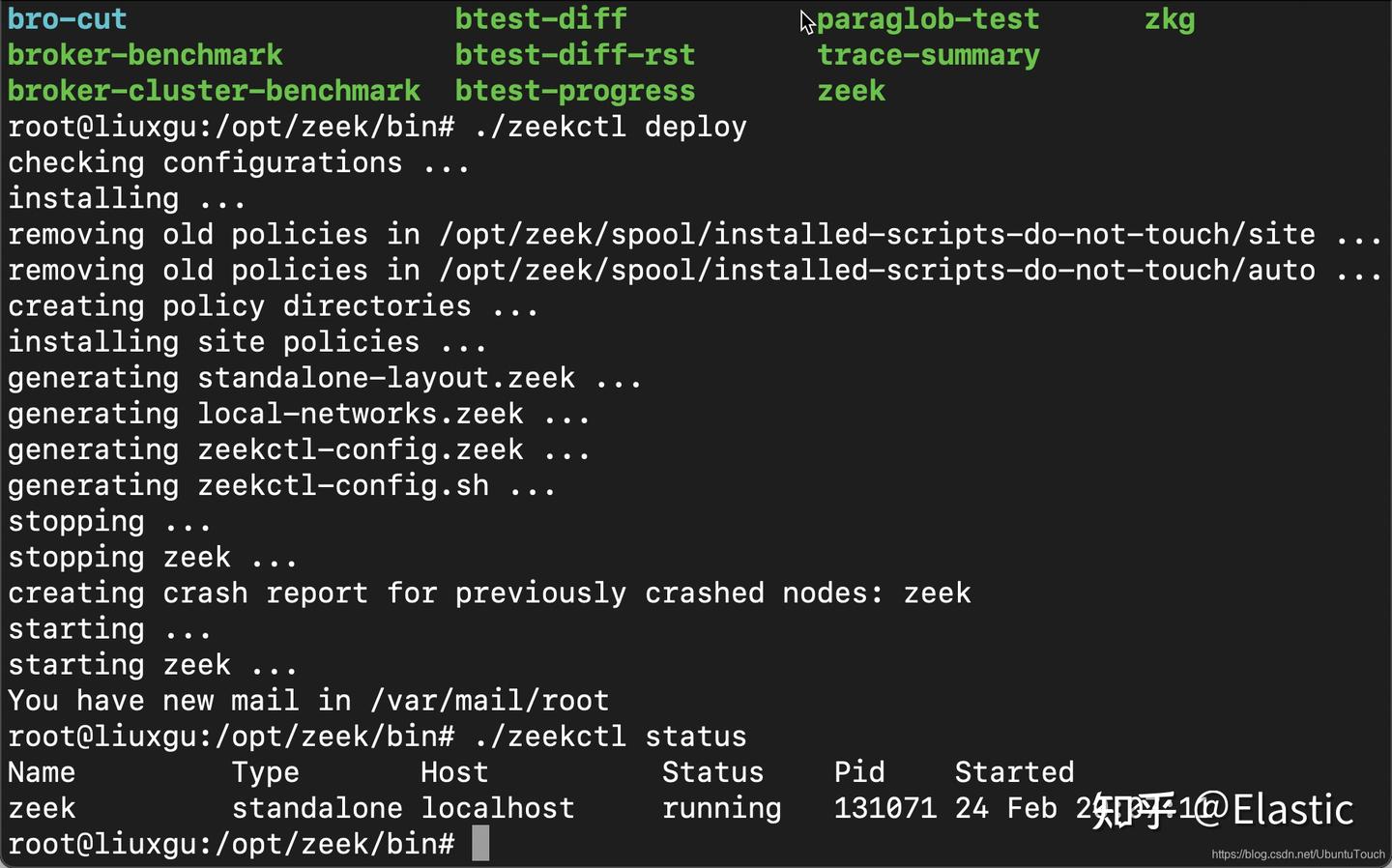Select the btest-diff-rst entry
The image size is (1392, 868).
click(574, 55)
